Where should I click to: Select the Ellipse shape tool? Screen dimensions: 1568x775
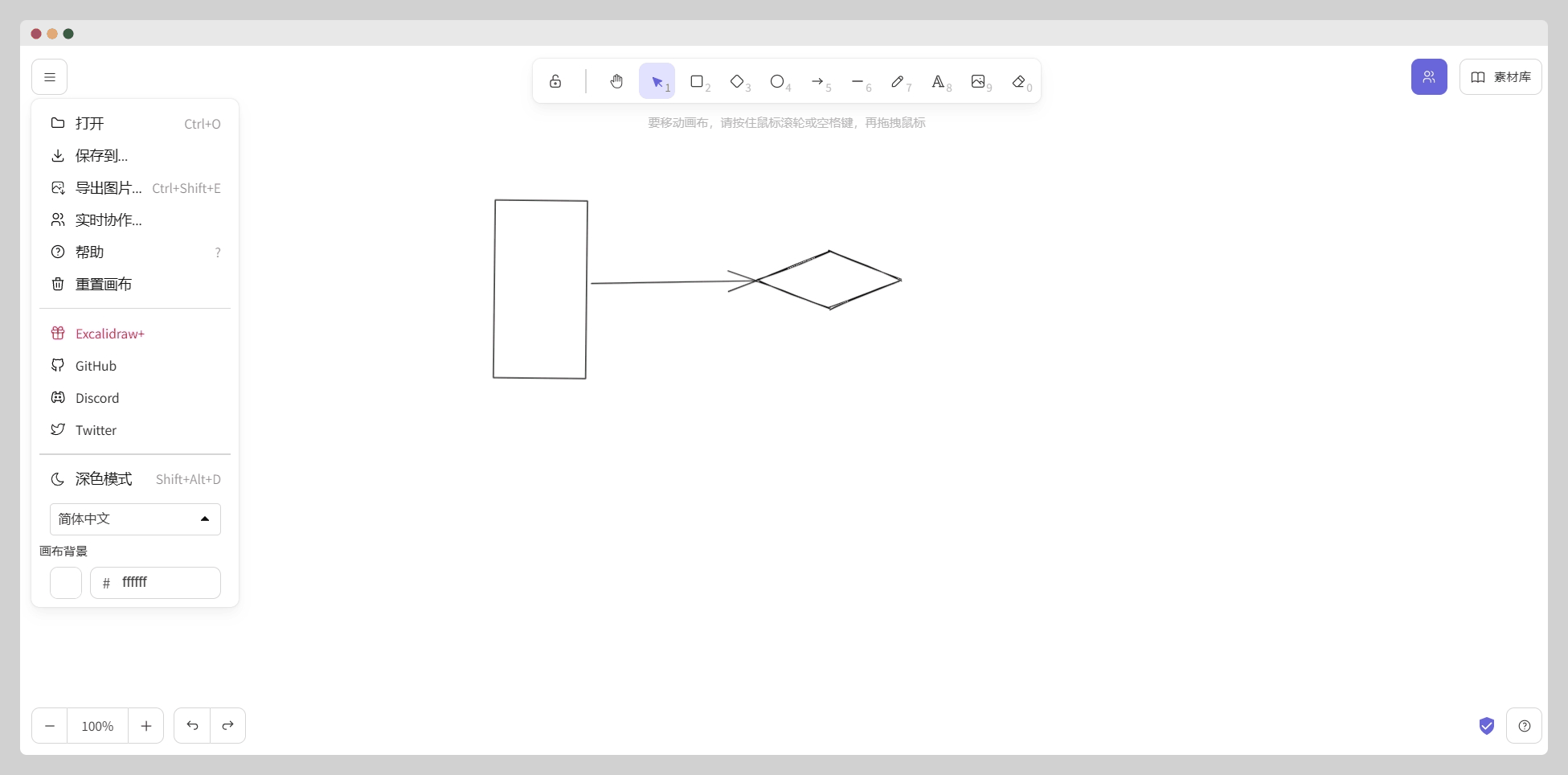pyautogui.click(x=777, y=81)
